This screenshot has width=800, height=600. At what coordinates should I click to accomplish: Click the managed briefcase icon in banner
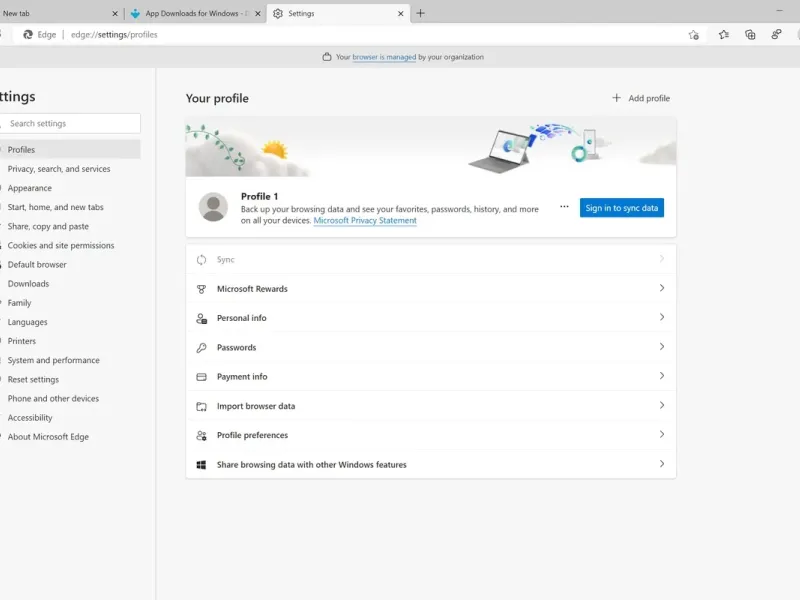pyautogui.click(x=327, y=57)
